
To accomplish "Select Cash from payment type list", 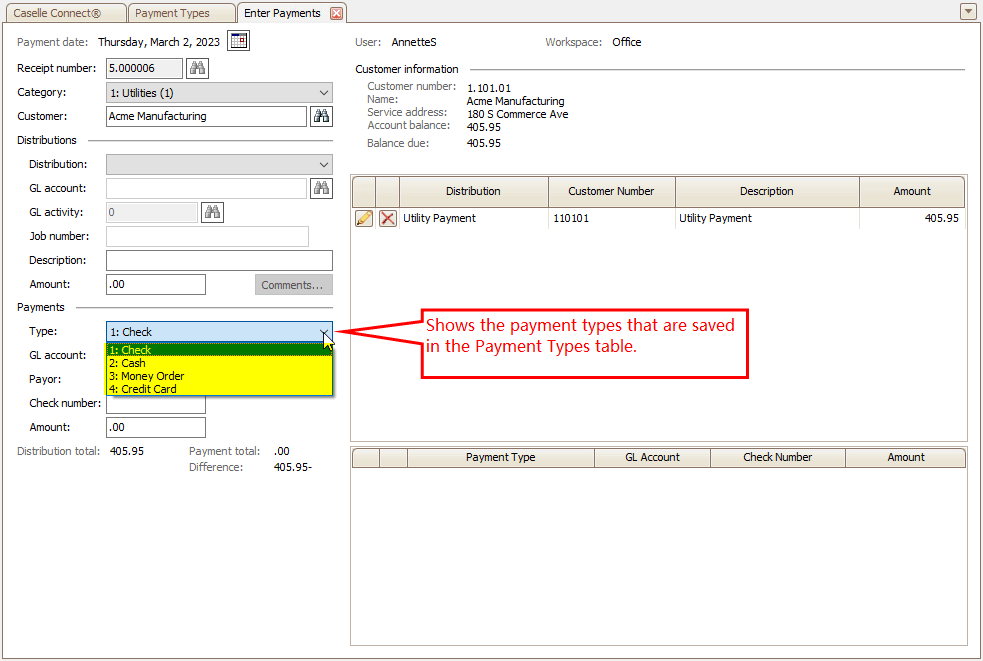I will [x=127, y=363].
